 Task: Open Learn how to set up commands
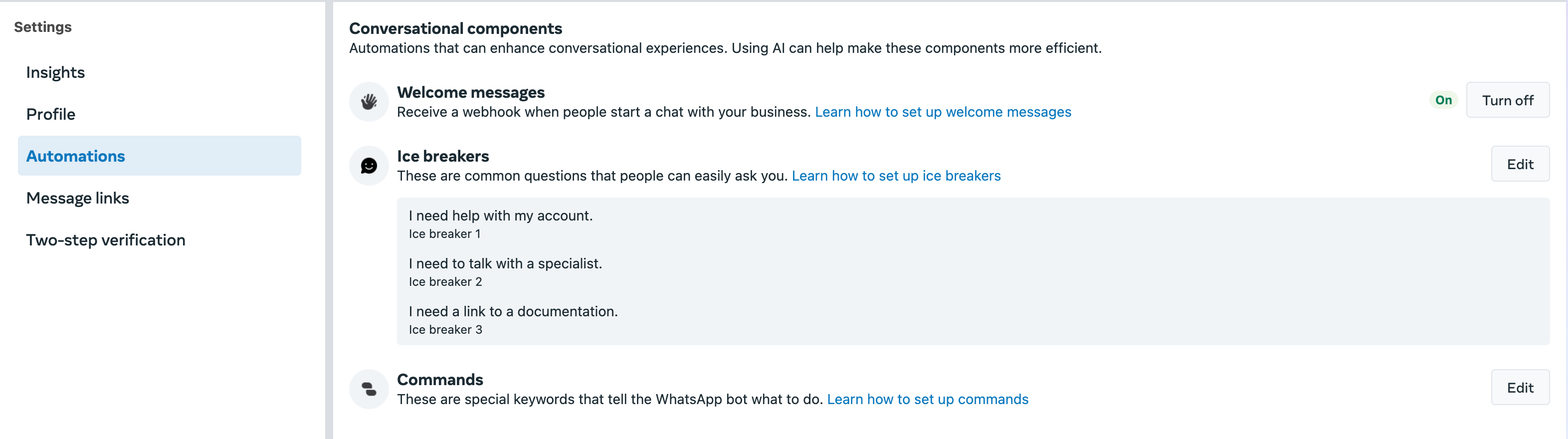point(928,400)
